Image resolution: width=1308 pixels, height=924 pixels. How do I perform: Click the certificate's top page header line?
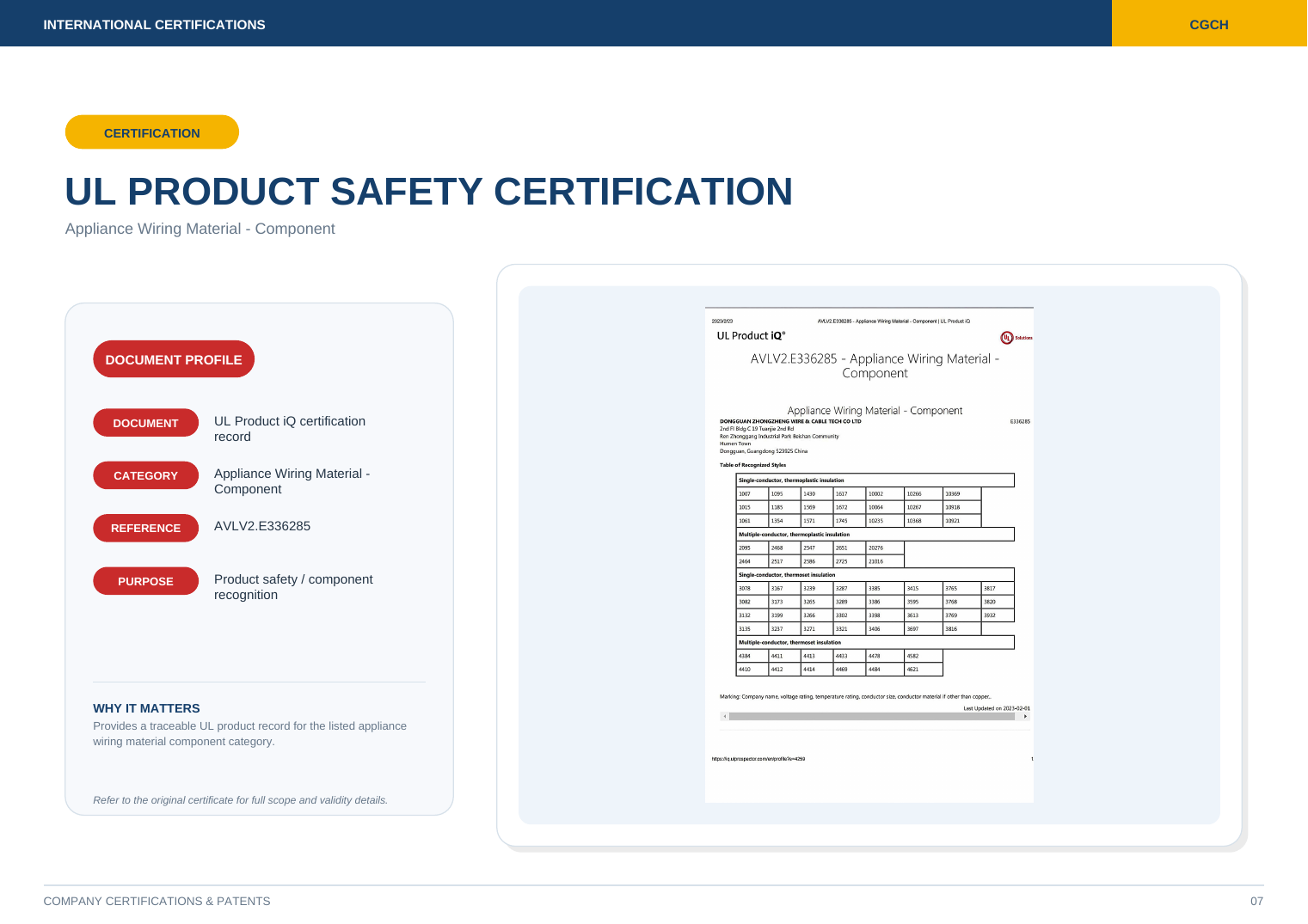pos(893,321)
